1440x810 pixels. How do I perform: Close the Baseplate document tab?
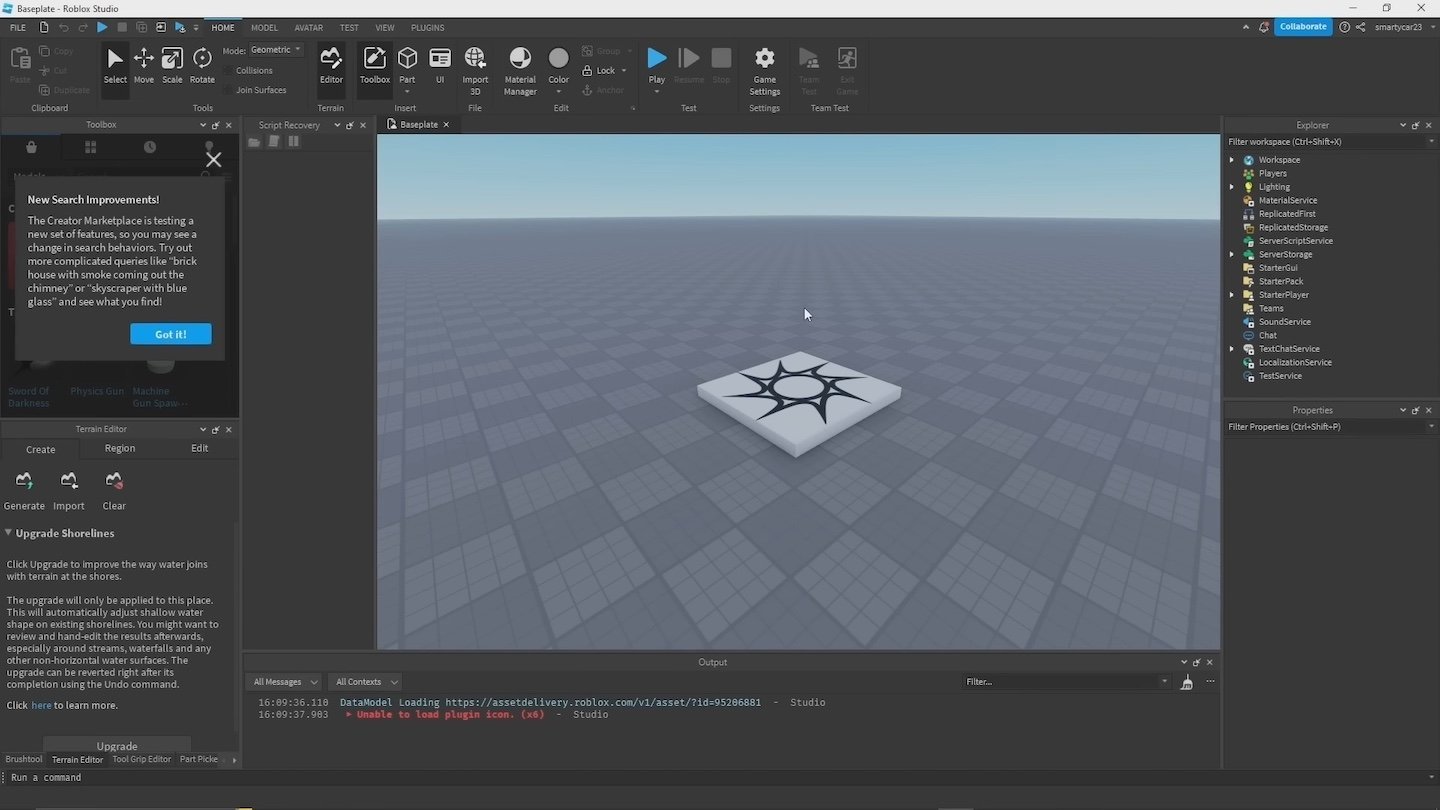click(446, 125)
